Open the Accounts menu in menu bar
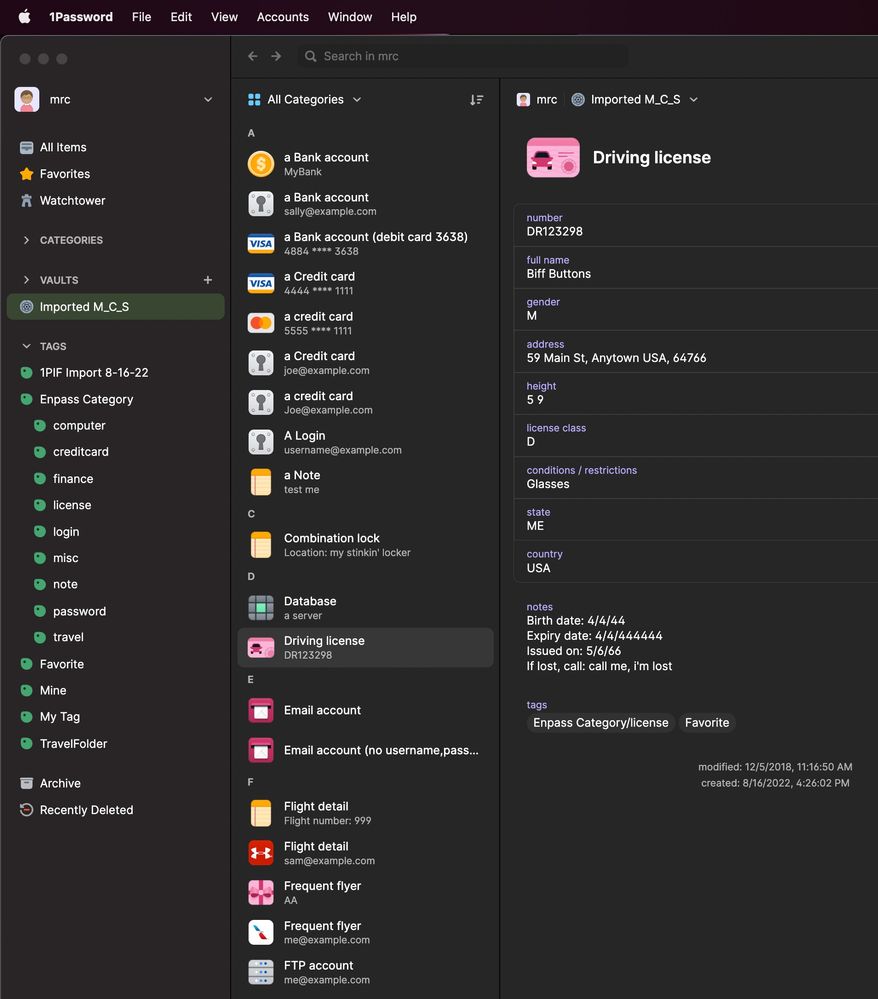 click(282, 17)
